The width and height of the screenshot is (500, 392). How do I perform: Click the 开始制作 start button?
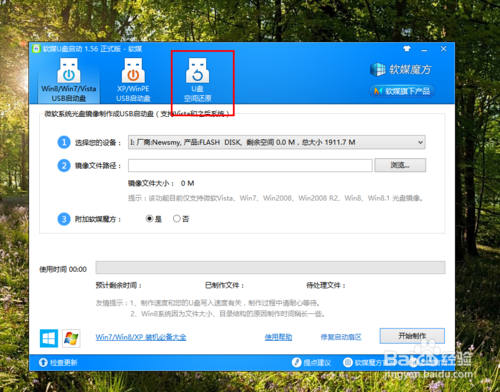(412, 336)
